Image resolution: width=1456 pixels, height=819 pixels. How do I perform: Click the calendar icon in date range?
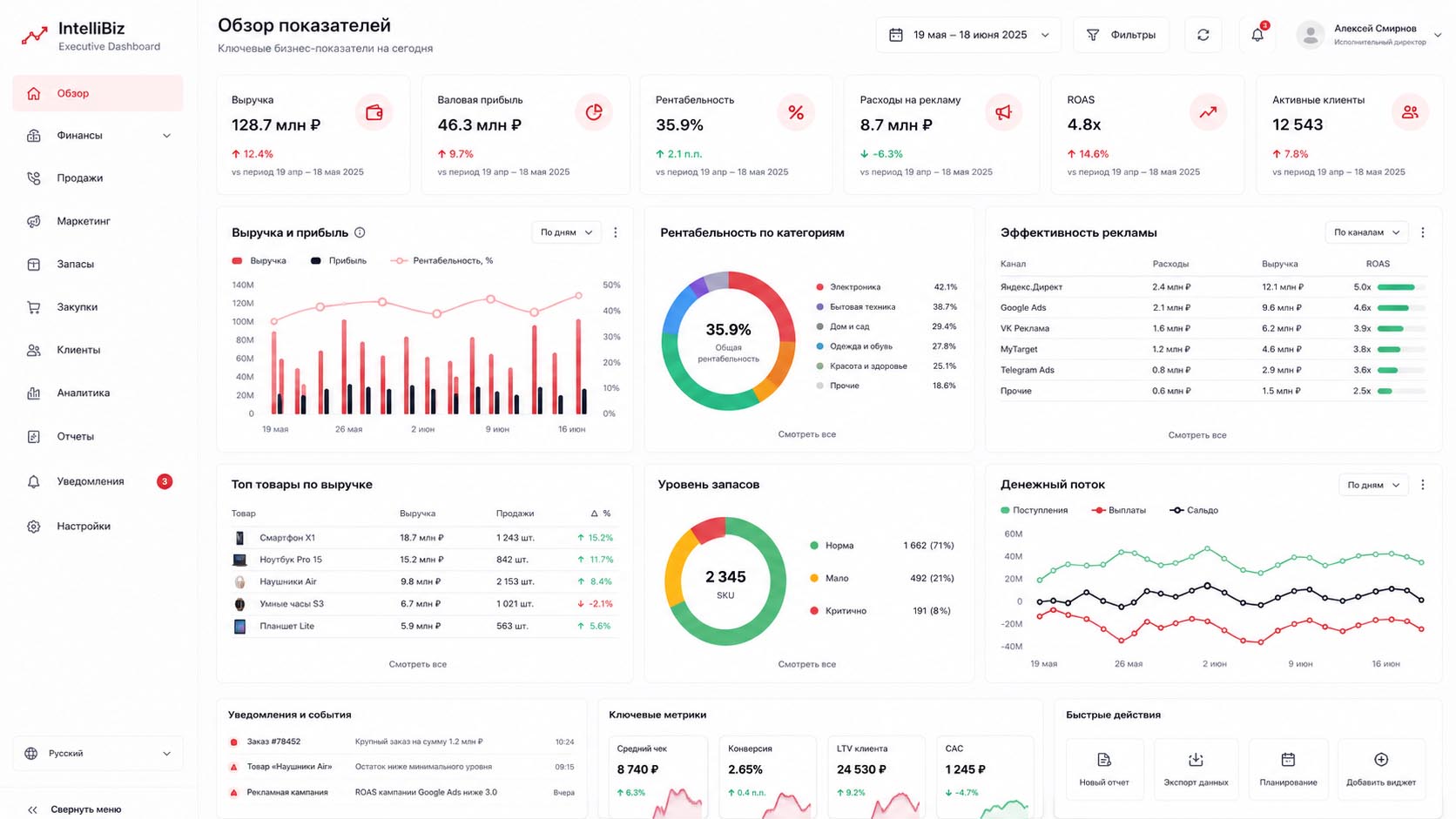[x=895, y=35]
